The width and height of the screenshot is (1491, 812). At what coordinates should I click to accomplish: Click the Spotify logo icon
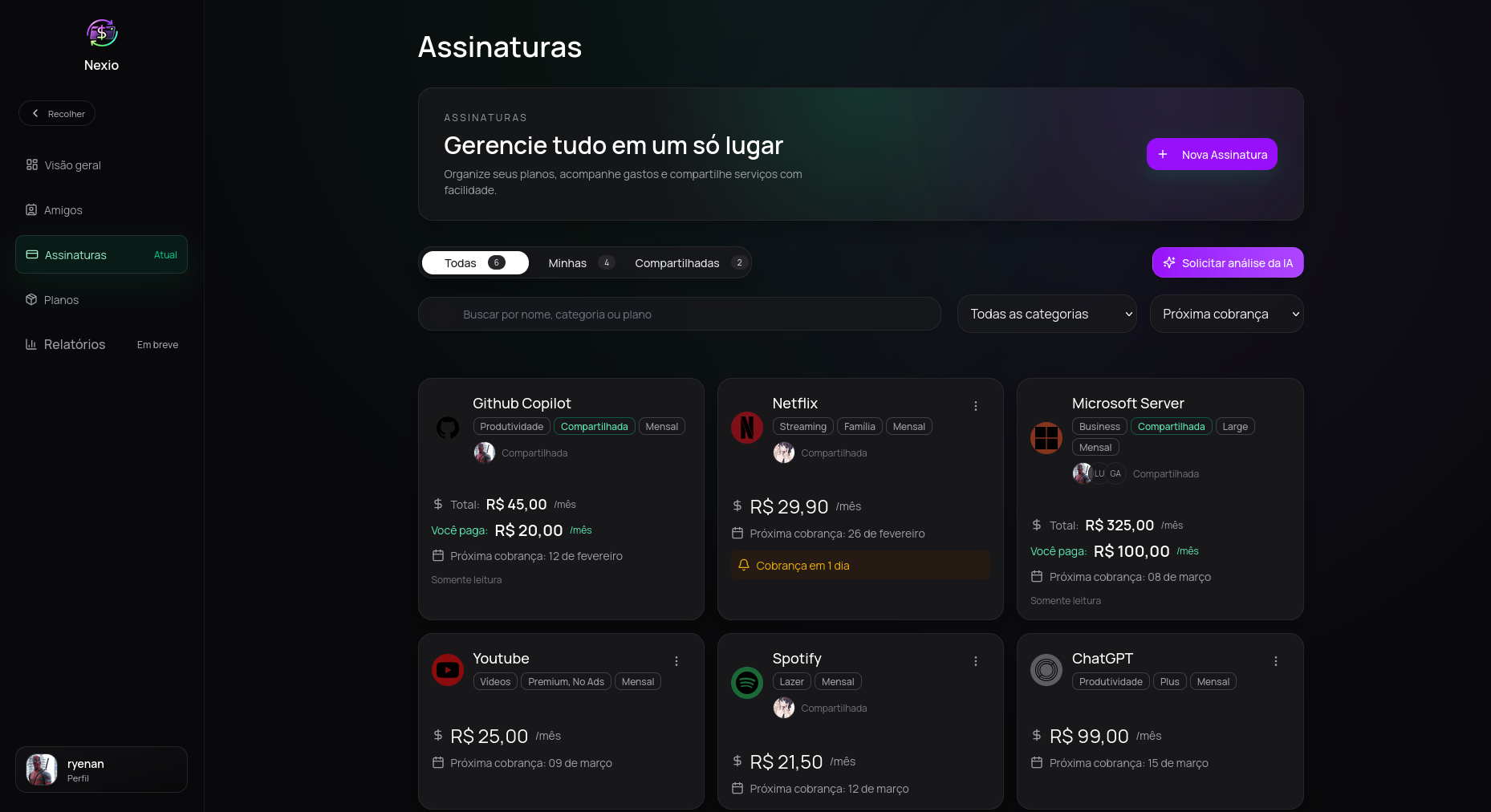[x=747, y=683]
